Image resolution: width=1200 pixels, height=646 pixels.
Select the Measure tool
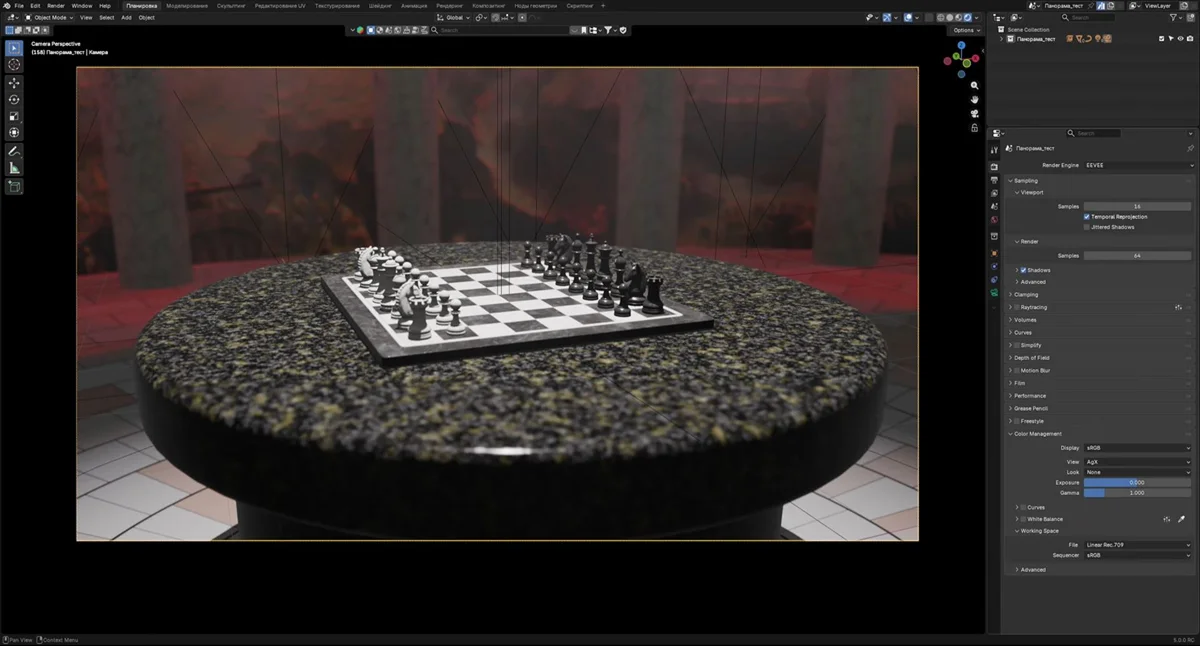click(x=14, y=168)
